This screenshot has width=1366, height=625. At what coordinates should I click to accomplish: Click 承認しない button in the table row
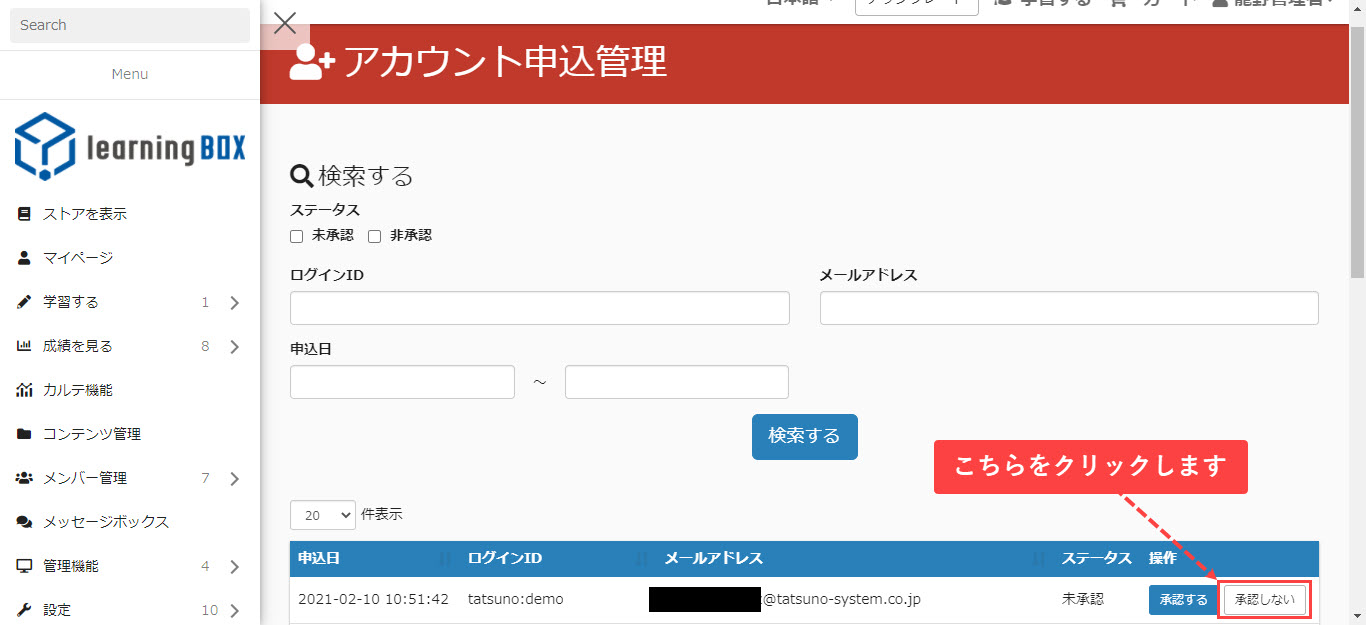(x=1265, y=600)
